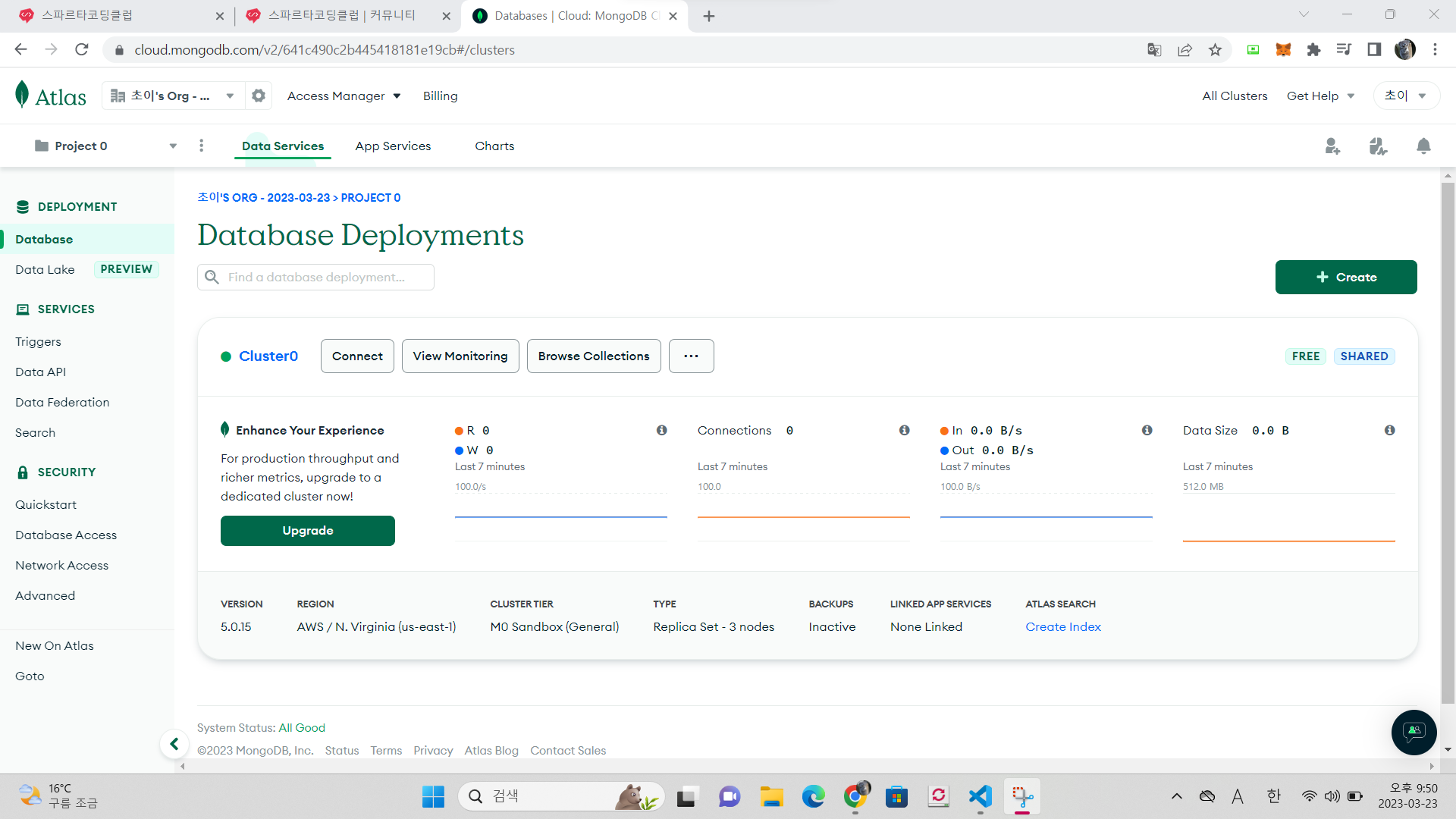Click the Atlas leaf logo
This screenshot has width=1456, height=819.
50,96
